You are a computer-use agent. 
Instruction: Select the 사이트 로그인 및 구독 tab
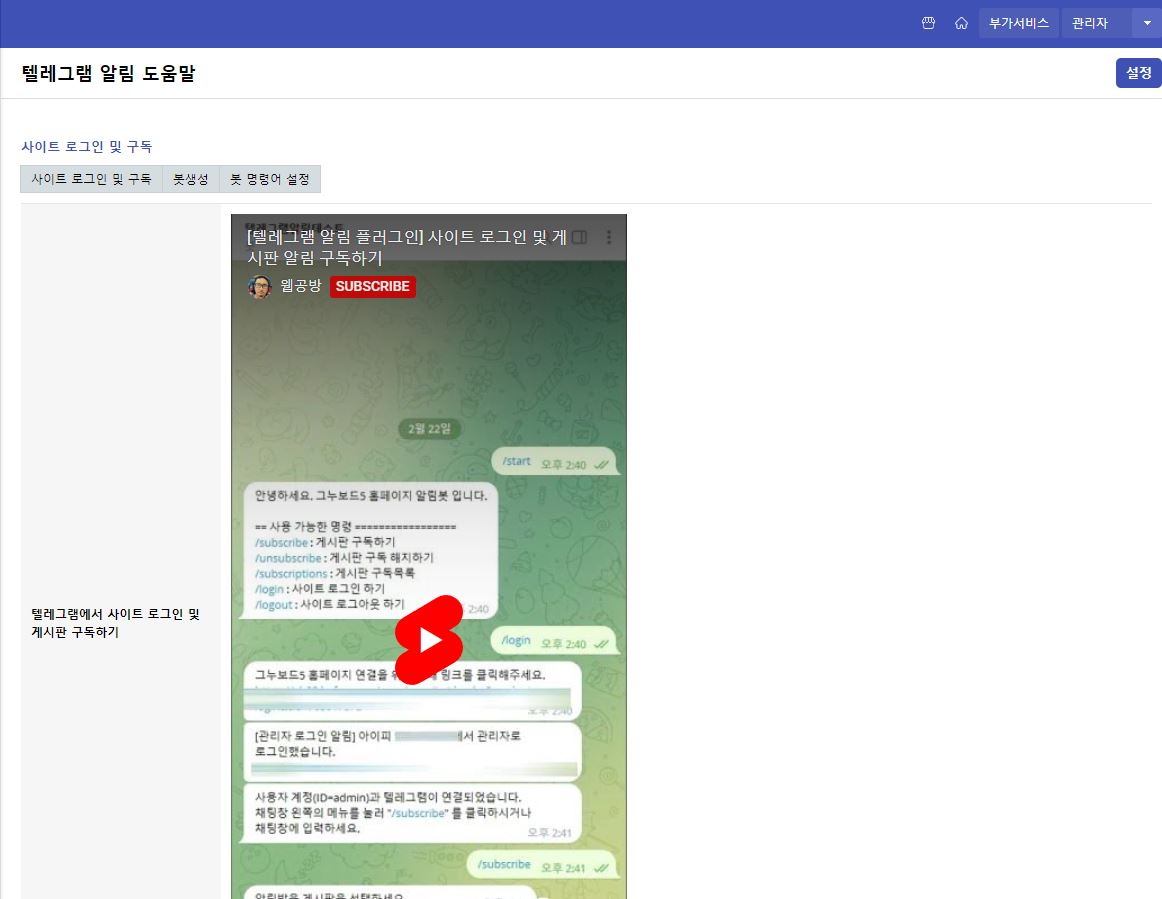pos(91,179)
